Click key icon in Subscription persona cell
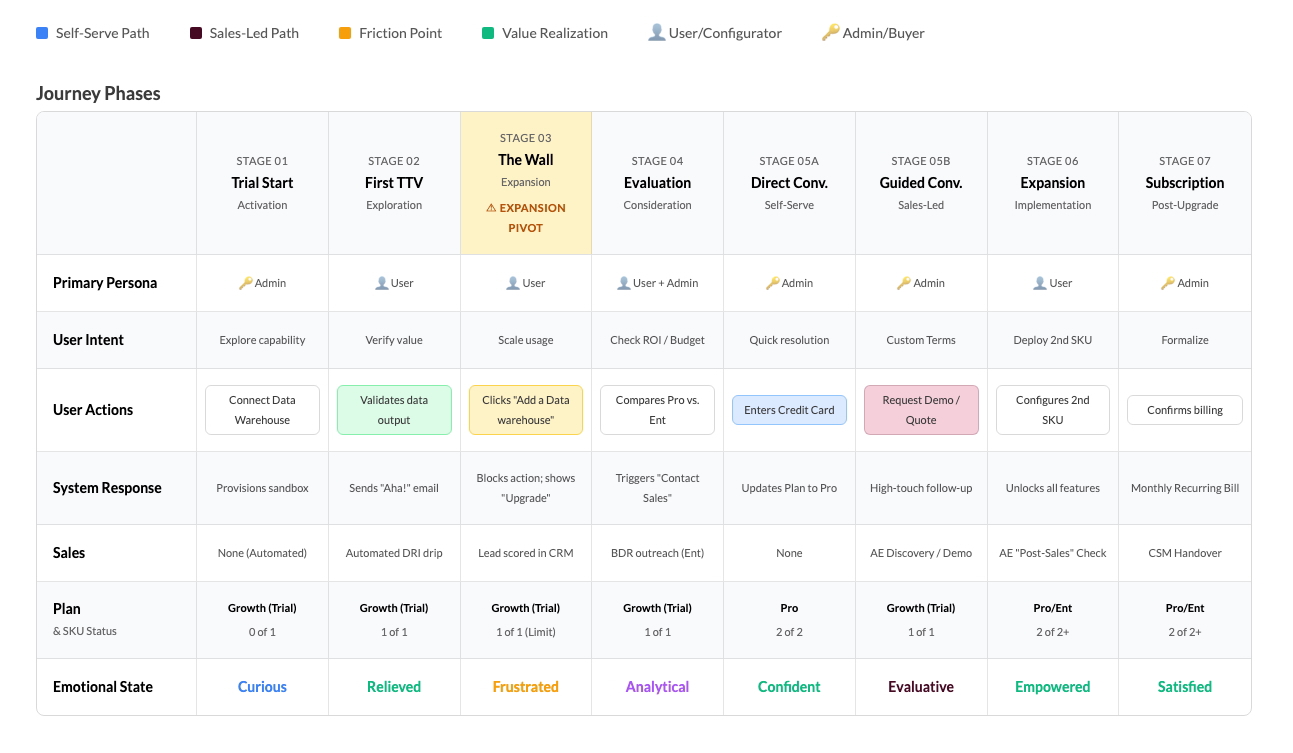 [x=1167, y=283]
